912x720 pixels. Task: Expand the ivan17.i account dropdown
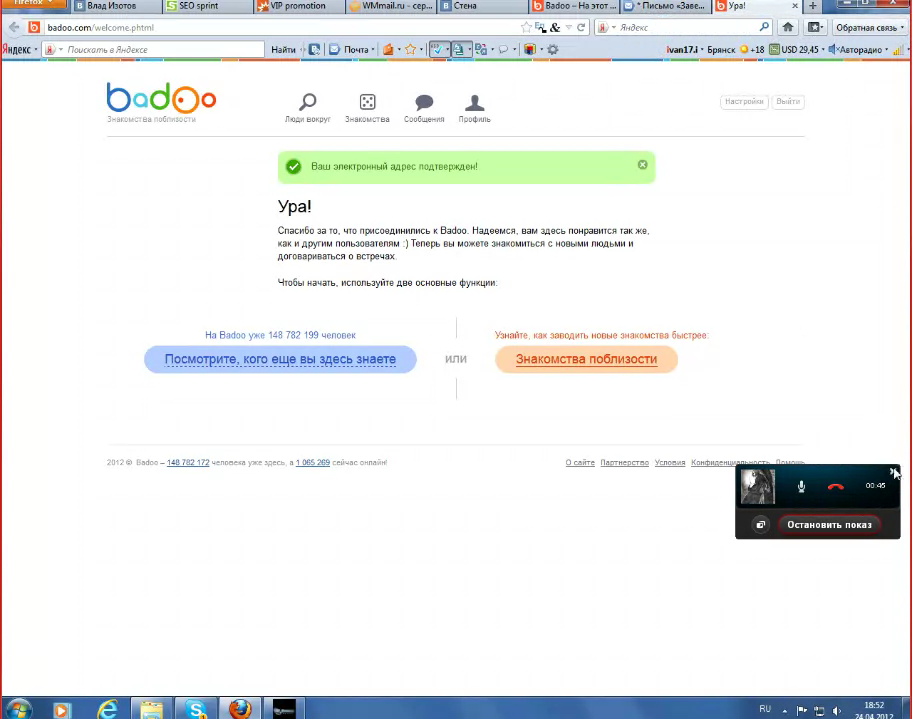685,49
